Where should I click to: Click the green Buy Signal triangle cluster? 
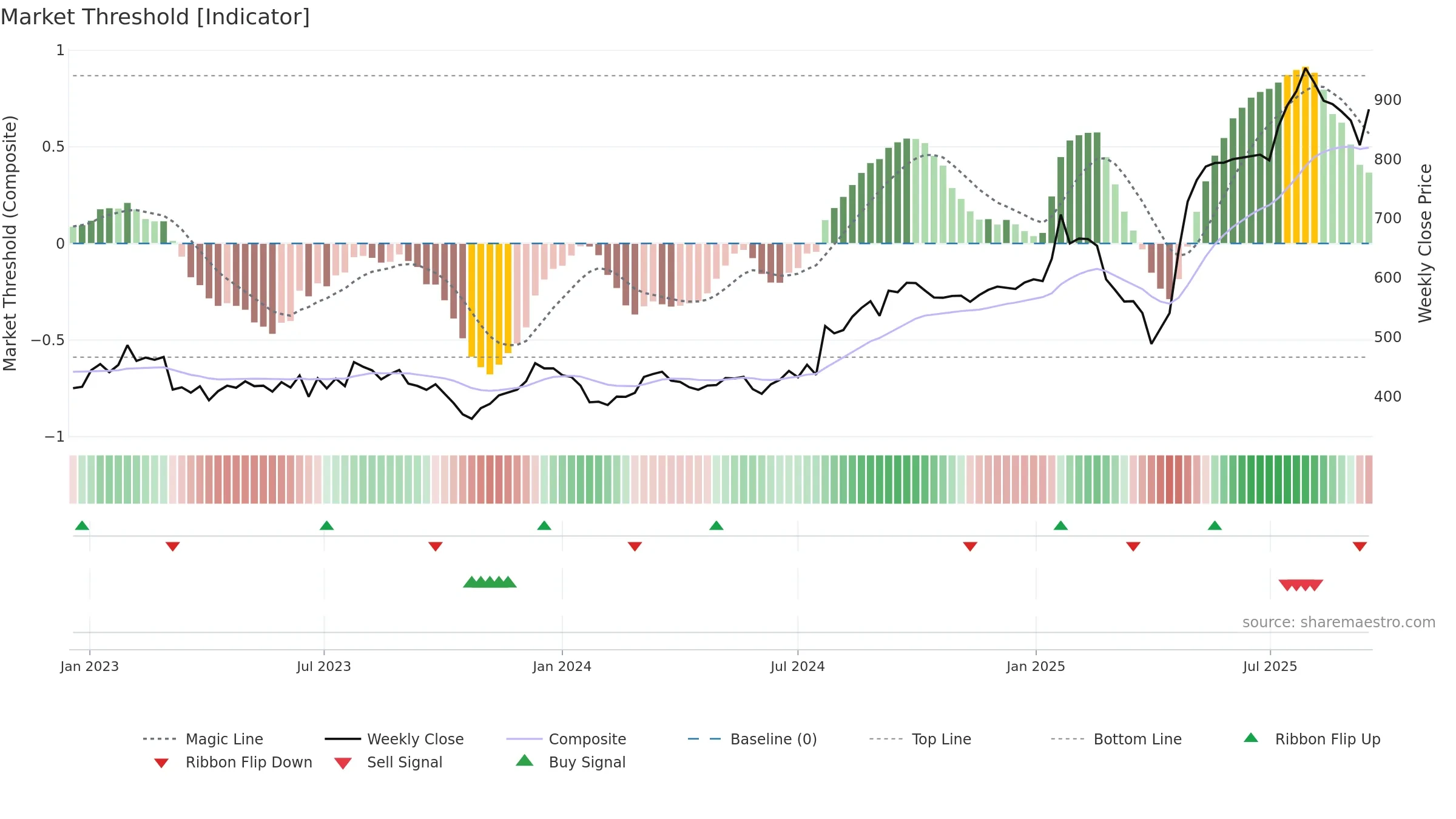click(490, 582)
